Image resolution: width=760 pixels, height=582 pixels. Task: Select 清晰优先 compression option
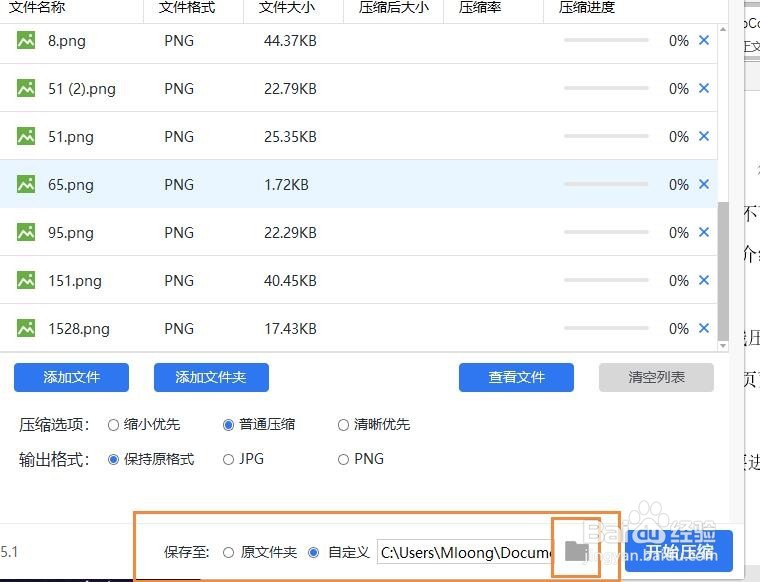tap(343, 425)
